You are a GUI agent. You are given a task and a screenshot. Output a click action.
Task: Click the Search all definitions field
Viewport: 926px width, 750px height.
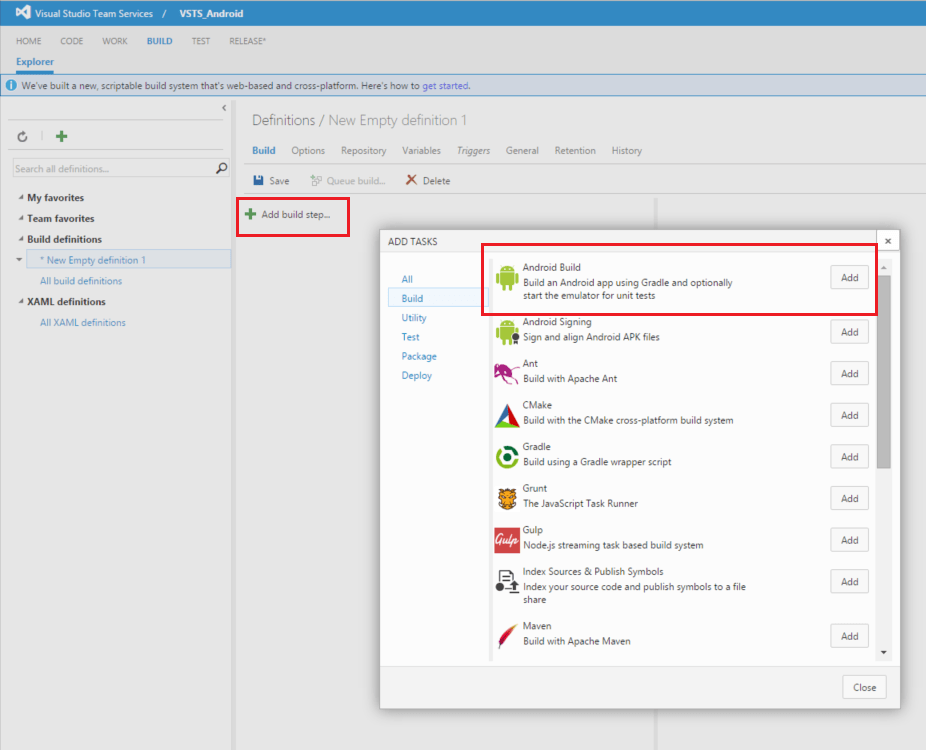click(x=113, y=169)
